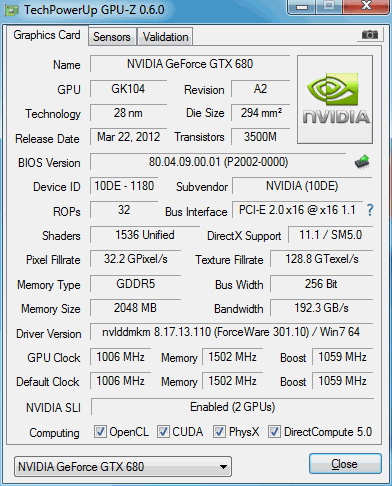Toggle the PhysX checkbox

[219, 431]
